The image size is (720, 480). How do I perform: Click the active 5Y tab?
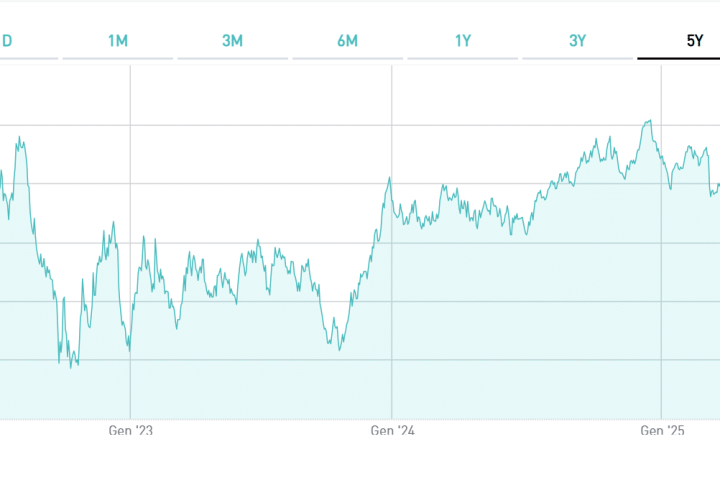point(693,41)
